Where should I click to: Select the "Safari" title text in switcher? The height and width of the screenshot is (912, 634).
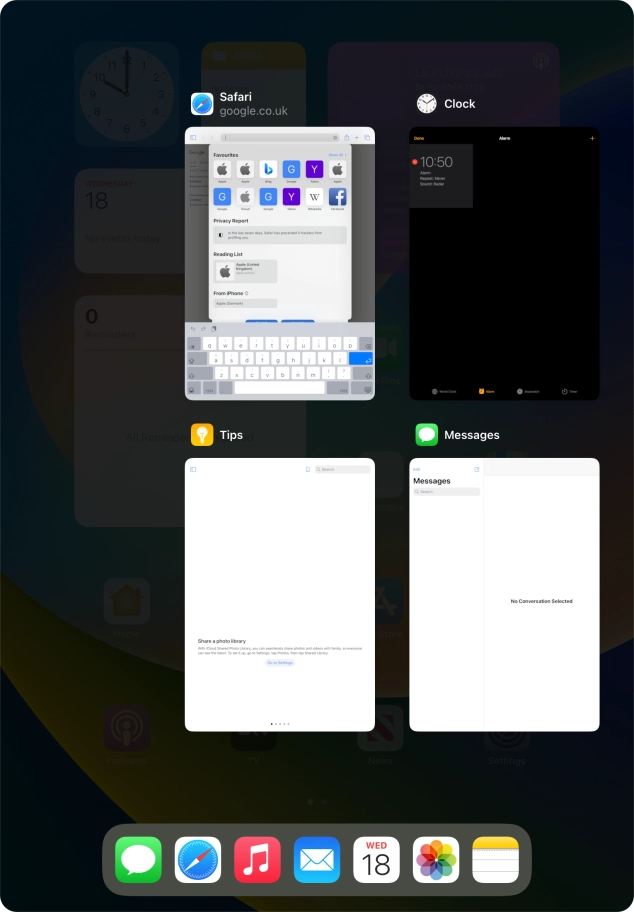[235, 97]
